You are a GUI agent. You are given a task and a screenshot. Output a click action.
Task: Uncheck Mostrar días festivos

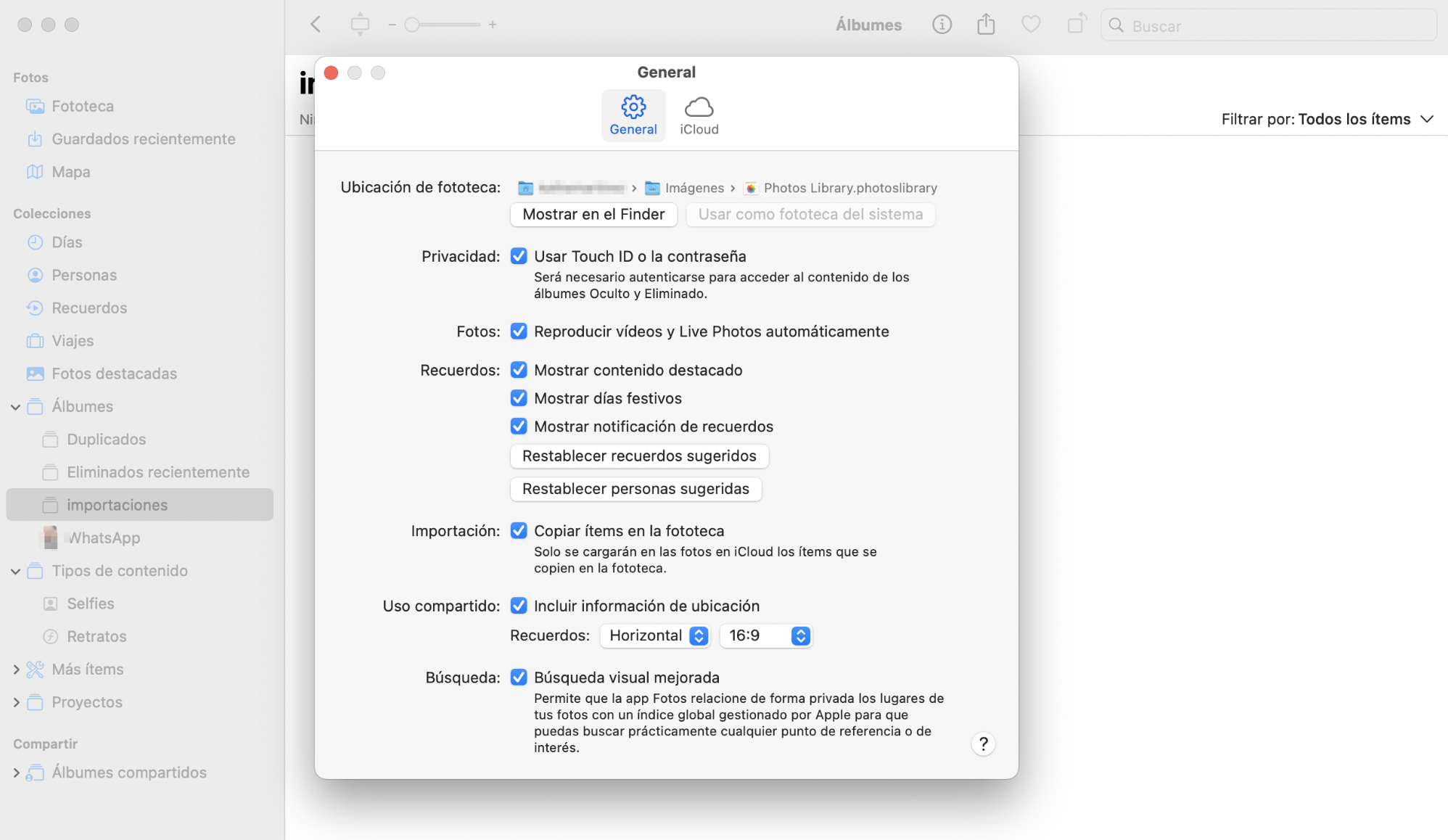click(x=519, y=398)
